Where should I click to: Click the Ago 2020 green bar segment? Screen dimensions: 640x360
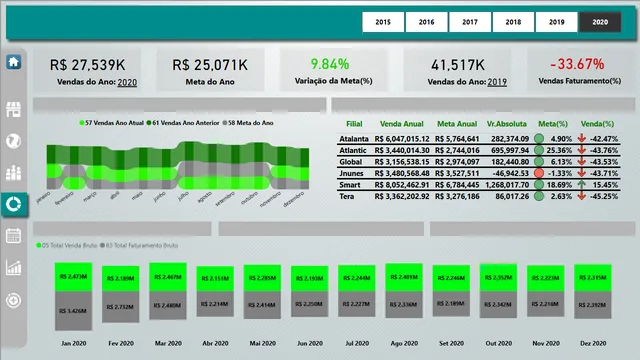pyautogui.click(x=404, y=278)
